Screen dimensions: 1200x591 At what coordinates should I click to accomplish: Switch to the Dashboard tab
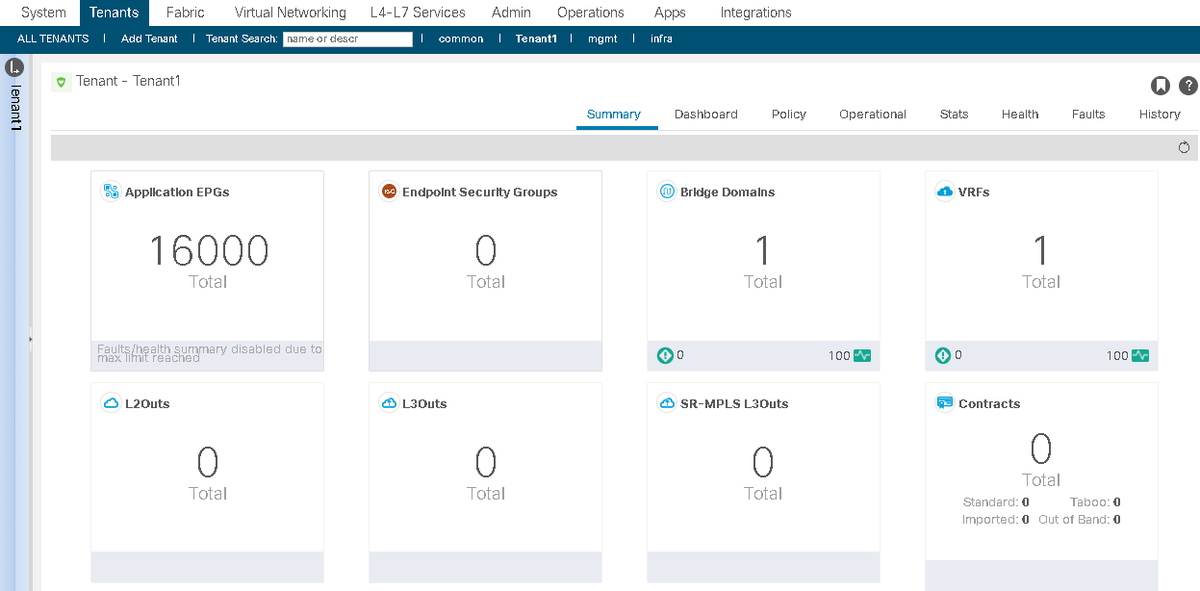(706, 114)
